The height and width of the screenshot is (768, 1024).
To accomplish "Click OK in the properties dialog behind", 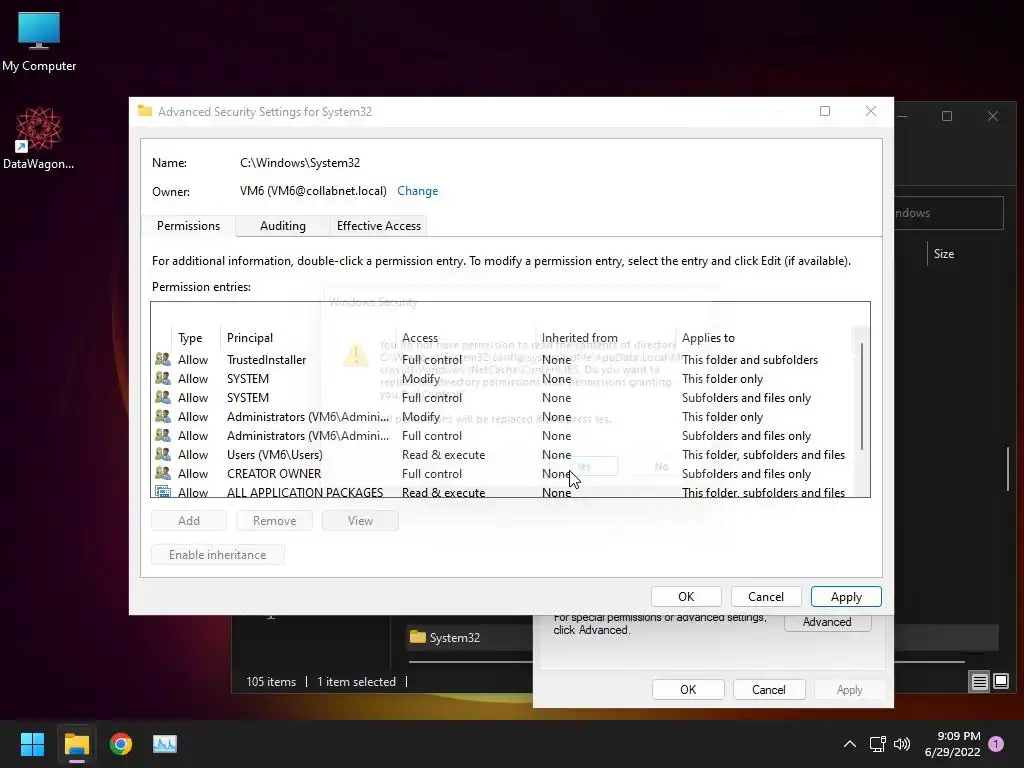I will click(688, 690).
